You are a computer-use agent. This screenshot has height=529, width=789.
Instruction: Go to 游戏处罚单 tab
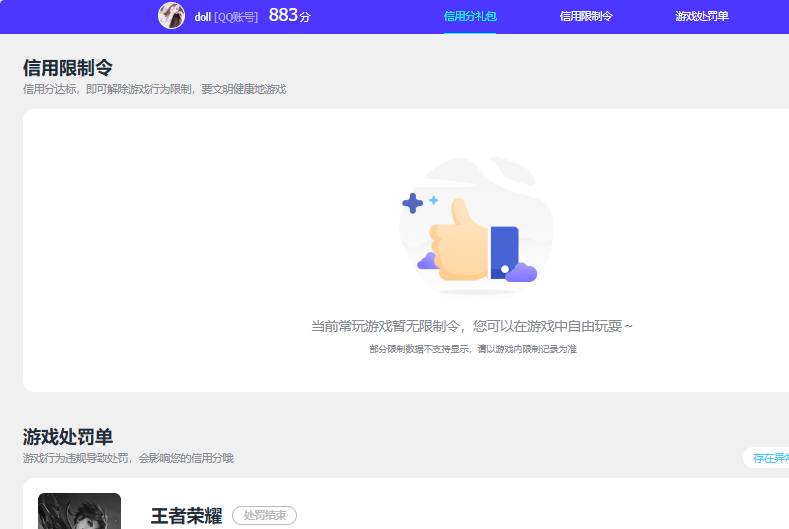click(x=701, y=16)
